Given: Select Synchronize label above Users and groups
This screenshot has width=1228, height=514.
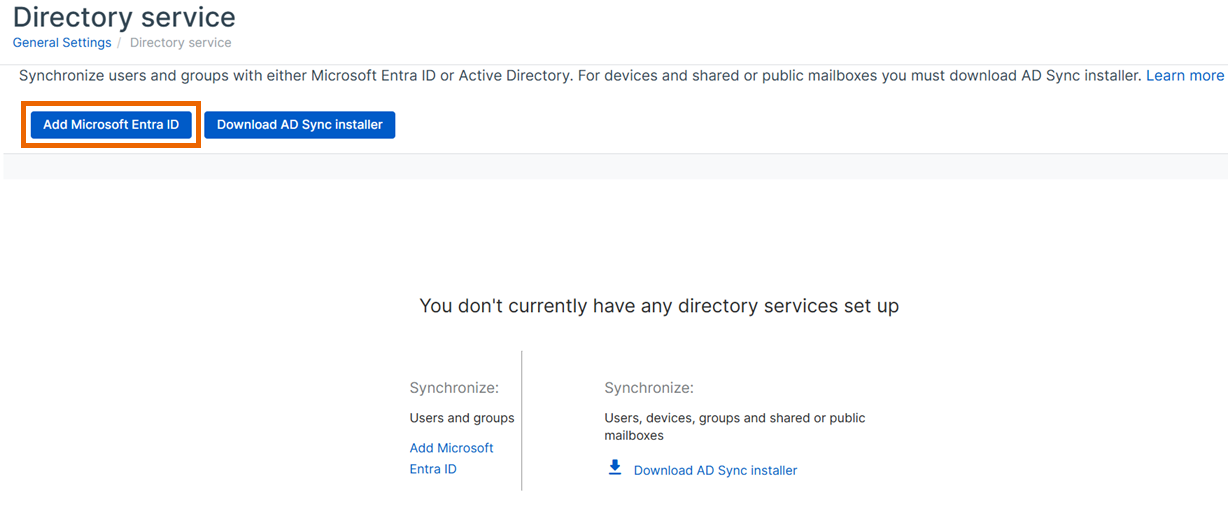Looking at the screenshot, I should point(453,388).
